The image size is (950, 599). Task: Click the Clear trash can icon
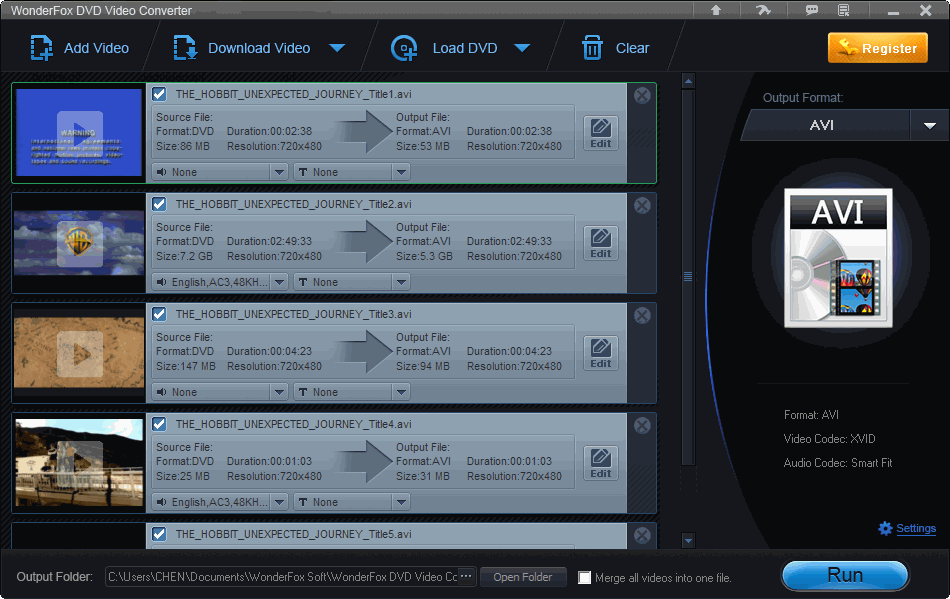tap(593, 48)
